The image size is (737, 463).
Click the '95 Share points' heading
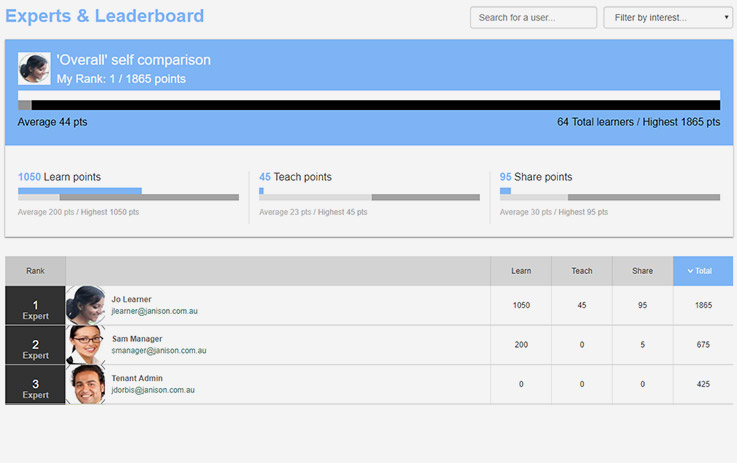coord(536,177)
